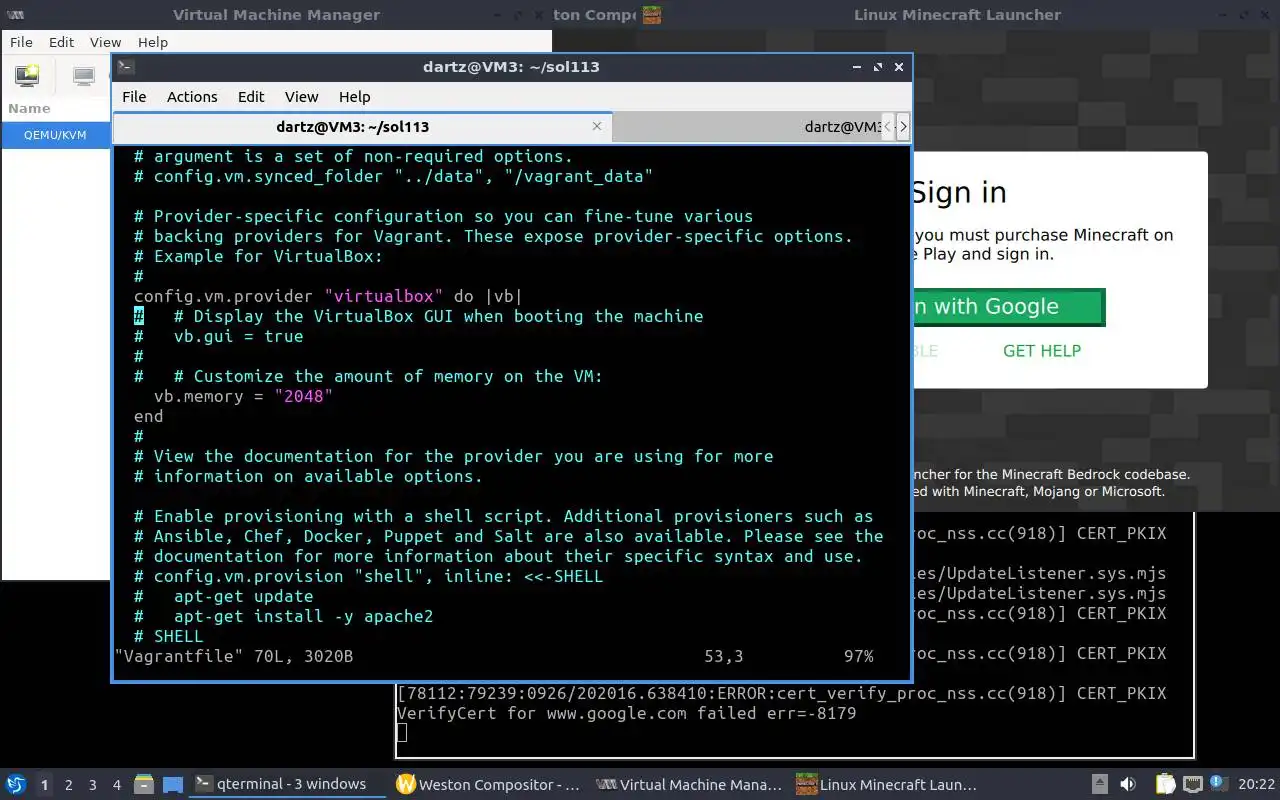The height and width of the screenshot is (800, 1280).
Task: Click the new virtual machine icon in Virtual Machine Manager
Action: 27,75
